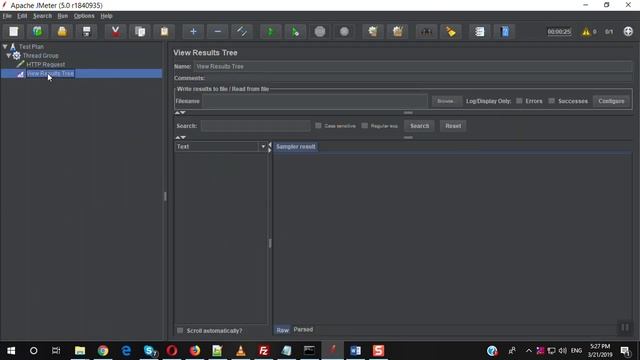Click the Help toolbar icon
This screenshot has height=360, width=640.
click(x=505, y=31)
